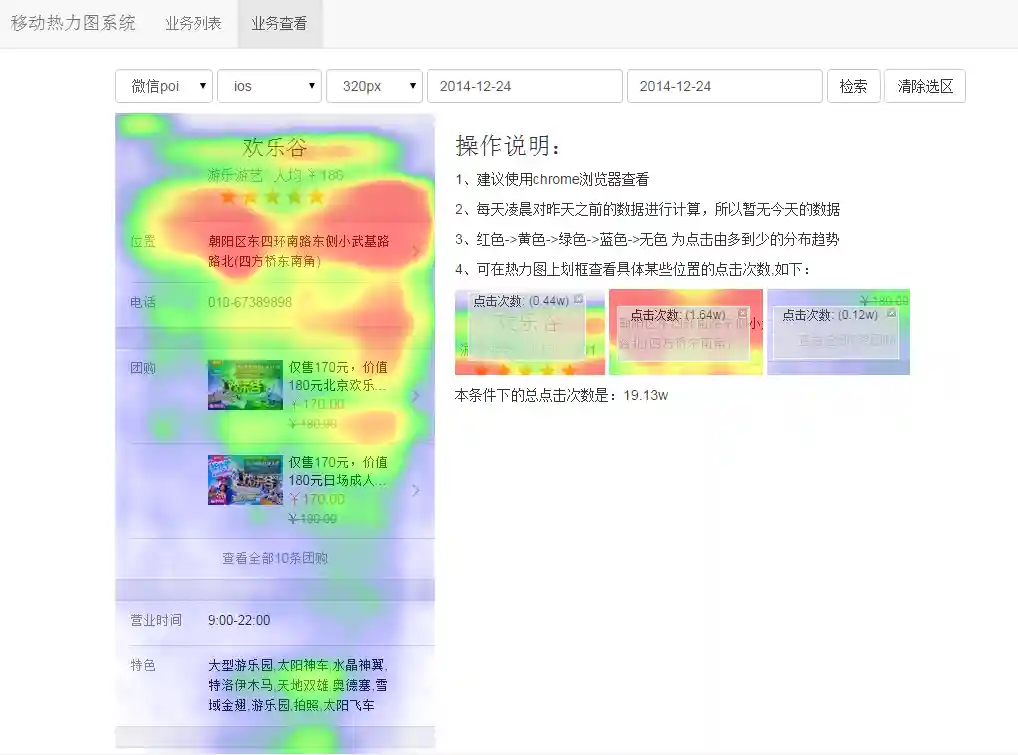1018x755 pixels.
Task: Click the 位置 label
Action: [x=143, y=241]
